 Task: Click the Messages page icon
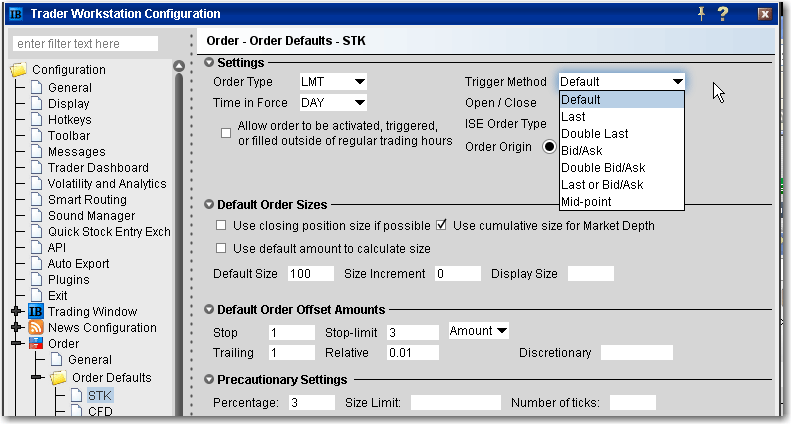pos(36,151)
